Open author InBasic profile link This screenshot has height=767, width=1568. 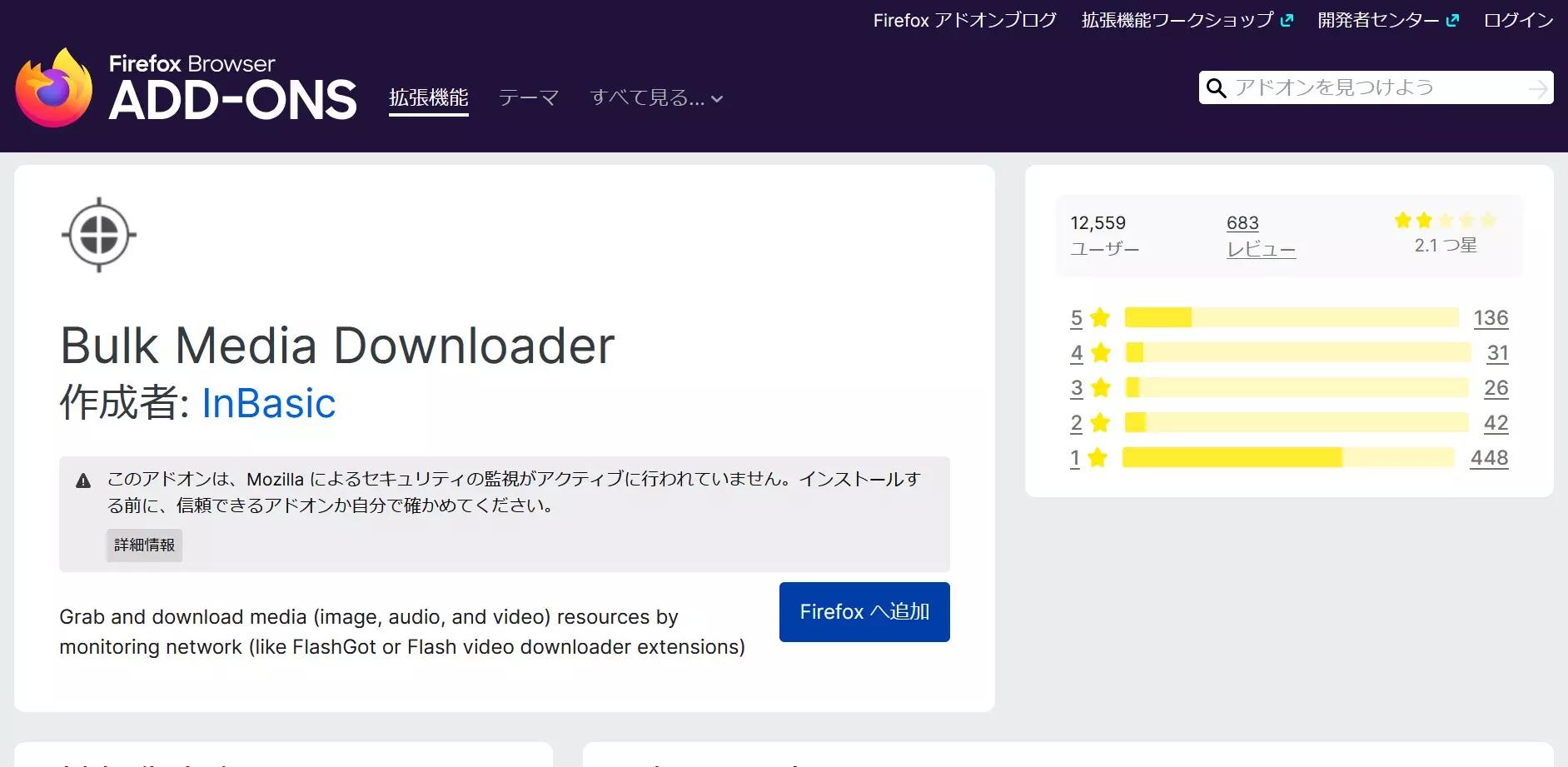coord(268,403)
